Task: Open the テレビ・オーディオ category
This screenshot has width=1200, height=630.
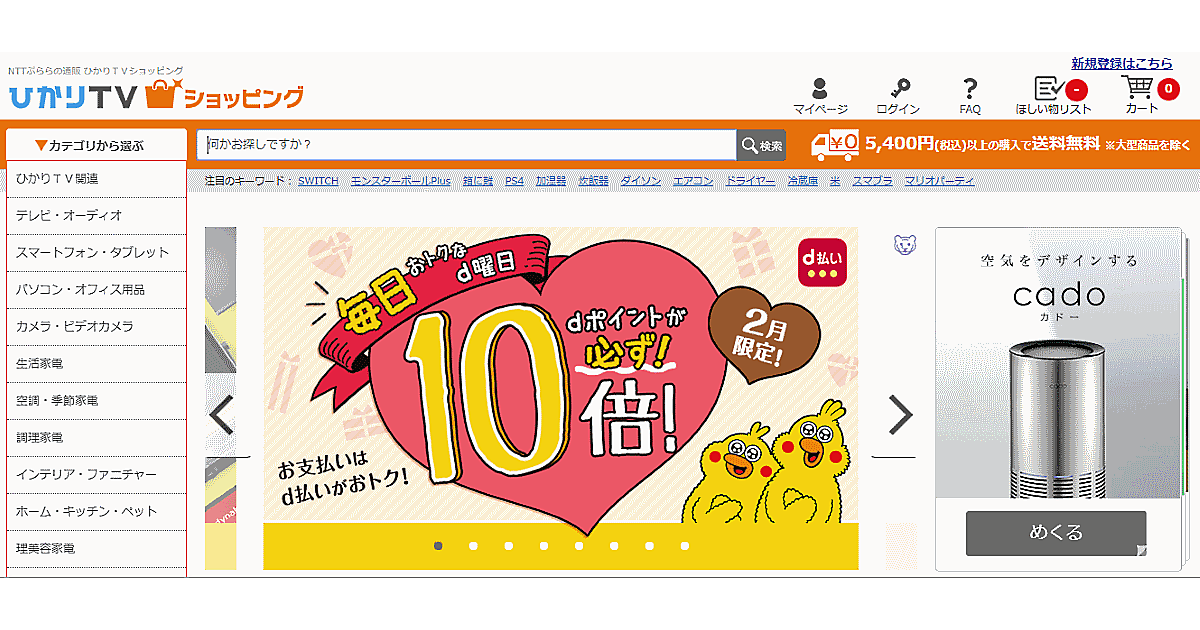Action: coord(96,215)
